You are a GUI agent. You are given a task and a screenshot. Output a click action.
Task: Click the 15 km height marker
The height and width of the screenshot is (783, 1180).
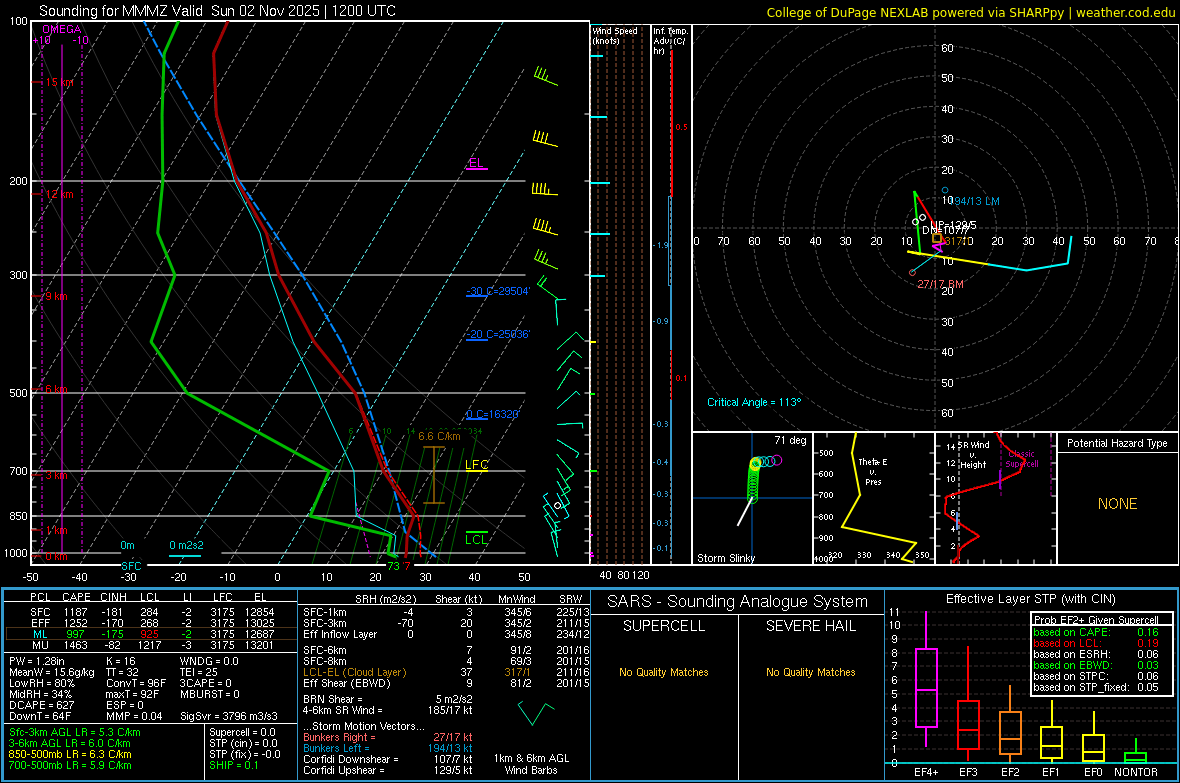coord(59,82)
